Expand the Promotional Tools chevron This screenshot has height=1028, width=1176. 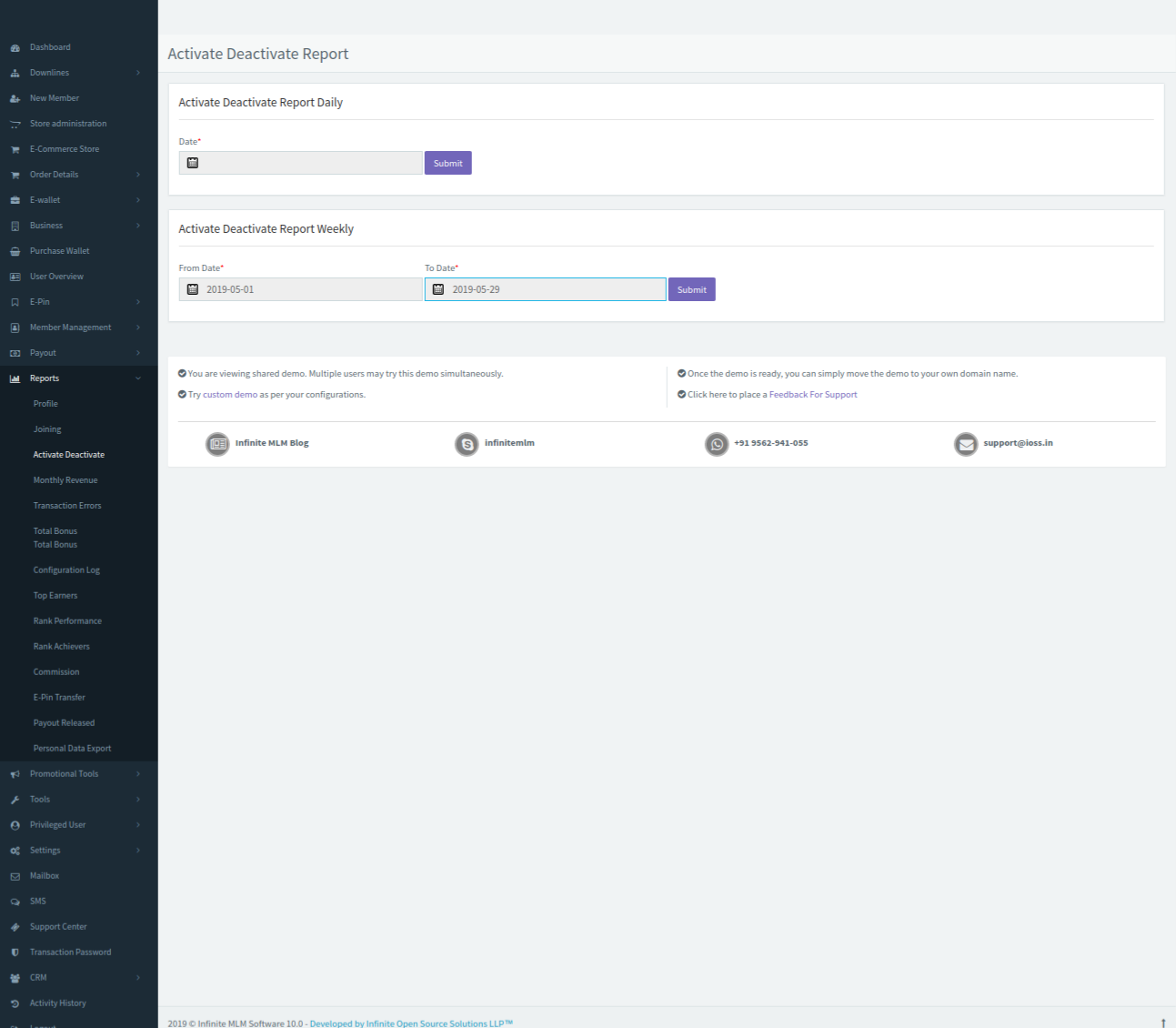138,774
